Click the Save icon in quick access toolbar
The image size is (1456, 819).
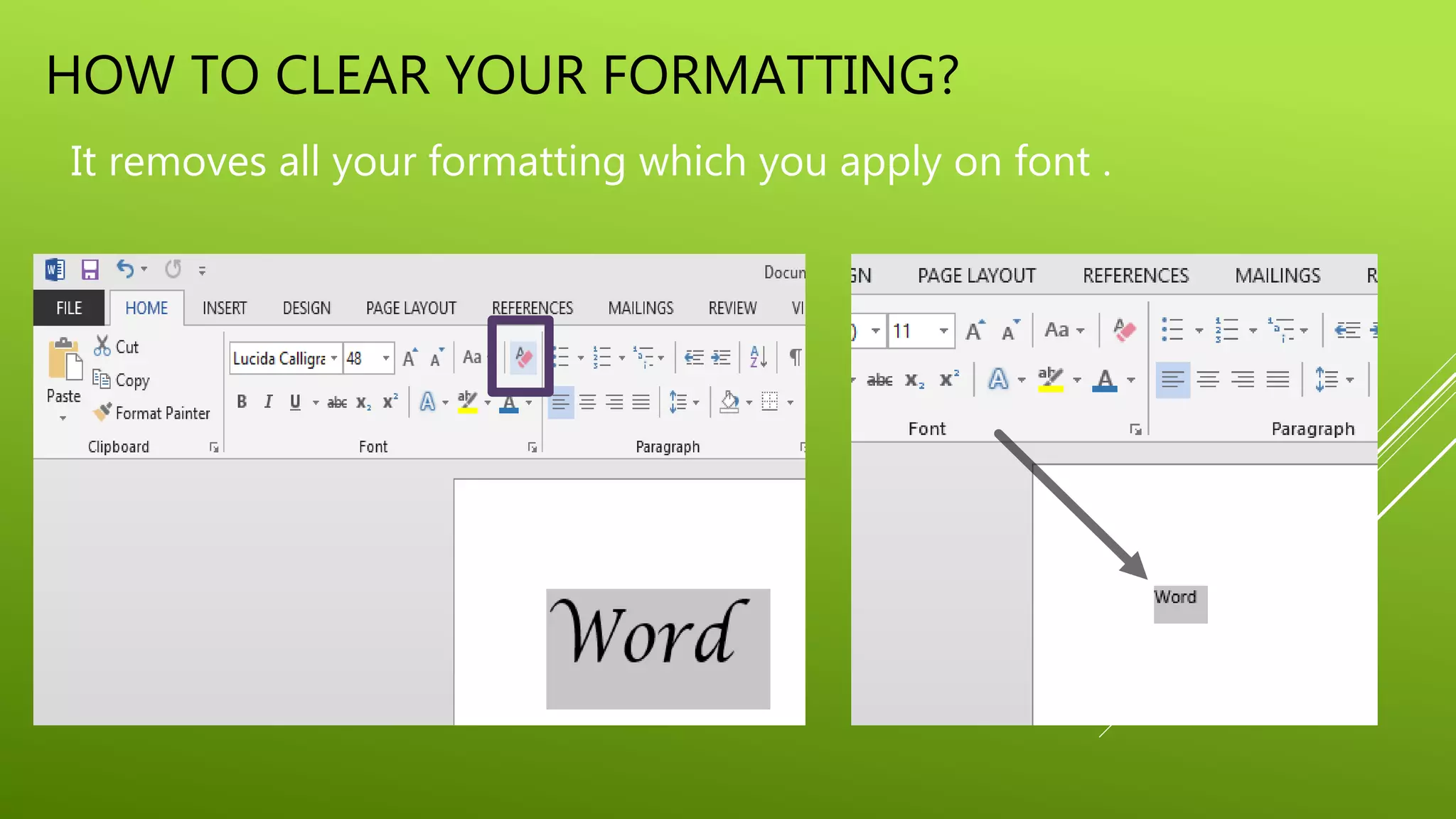[x=90, y=270]
